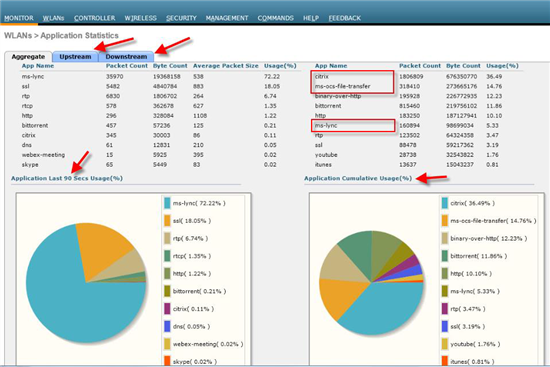Click the dns blue swatch in legend
This screenshot has height=367, width=550.
click(x=167, y=326)
